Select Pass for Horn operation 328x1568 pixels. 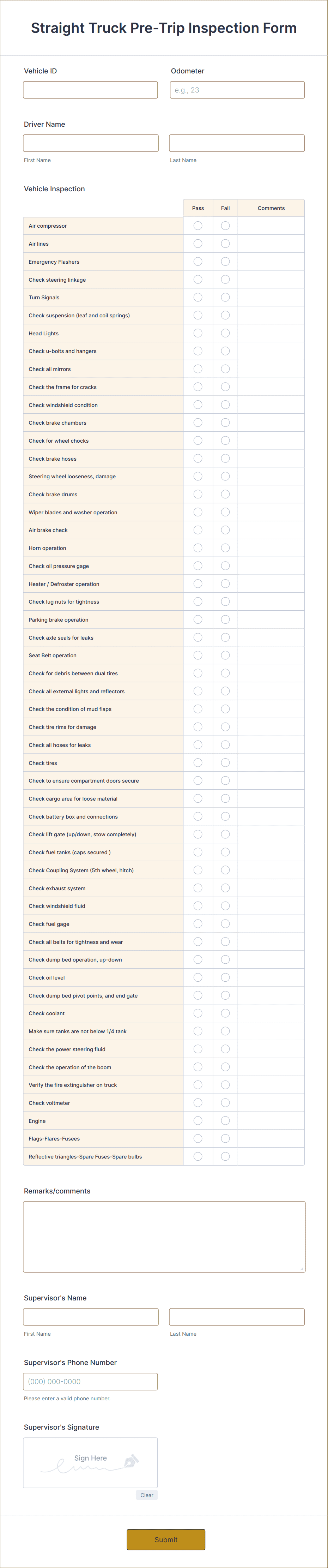click(x=198, y=548)
